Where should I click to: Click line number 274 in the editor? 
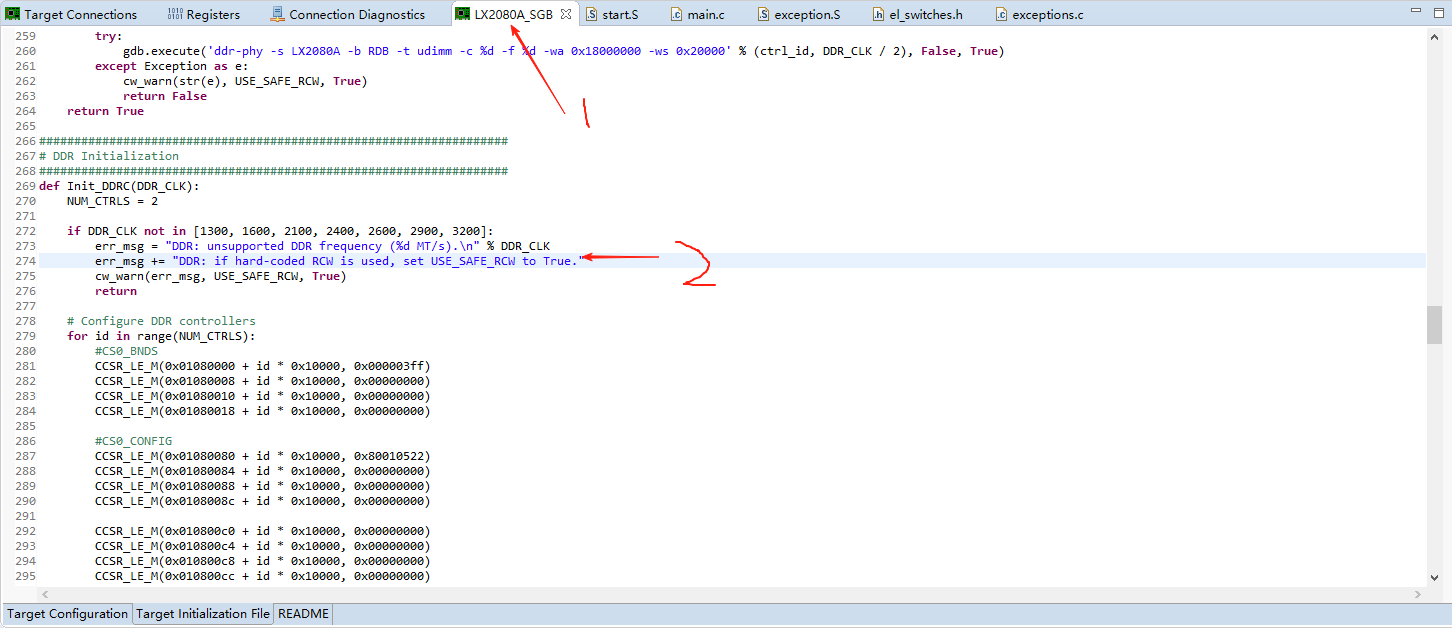25,260
